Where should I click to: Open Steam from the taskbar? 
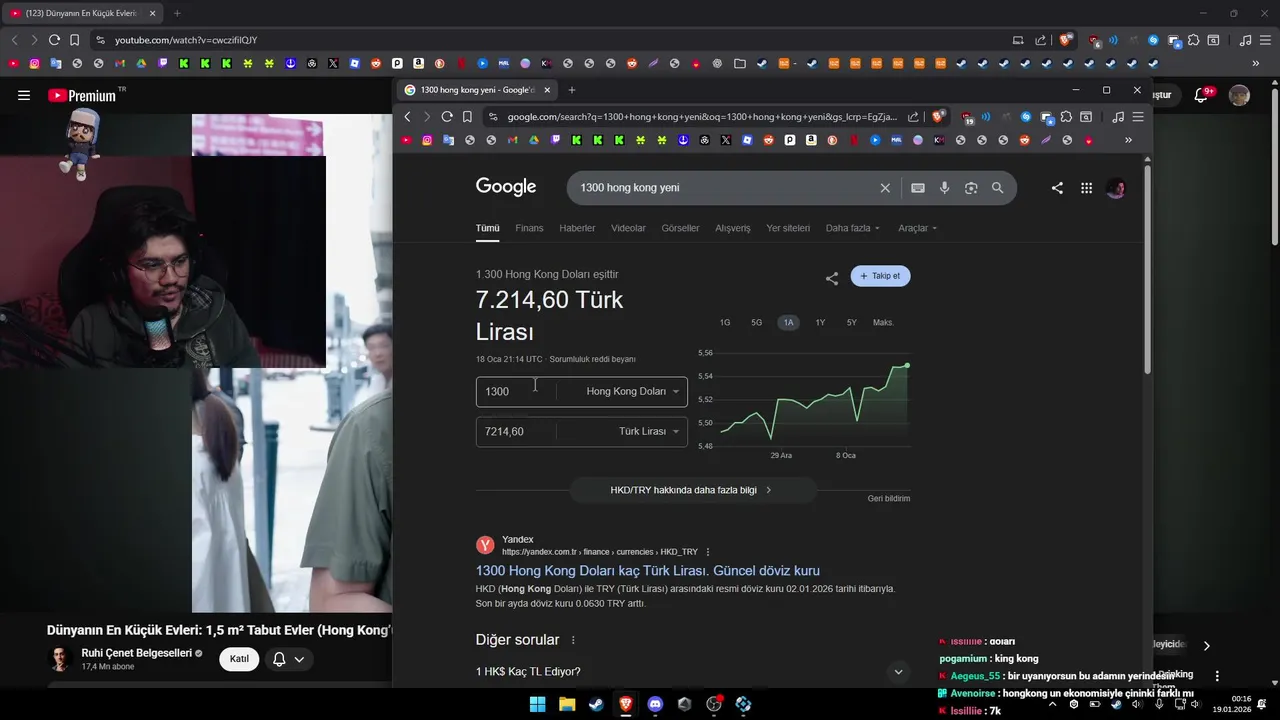click(x=596, y=704)
